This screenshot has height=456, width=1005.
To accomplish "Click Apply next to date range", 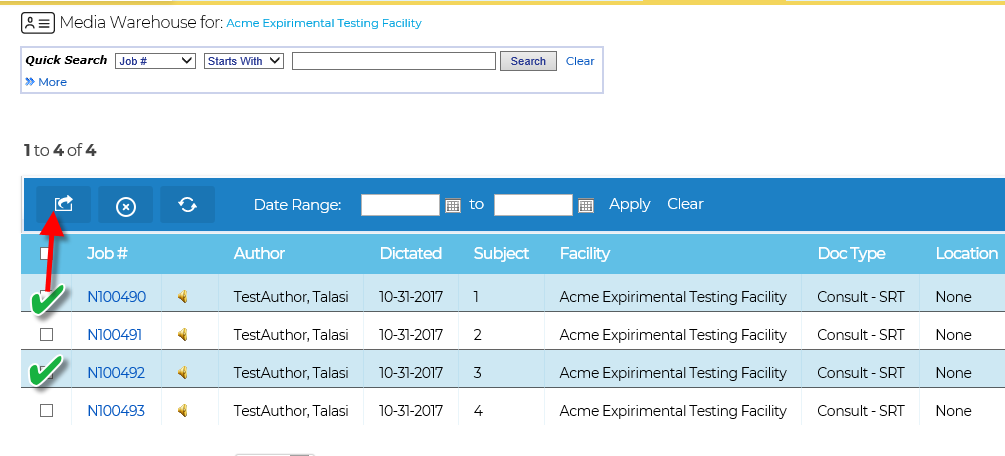I will [629, 204].
